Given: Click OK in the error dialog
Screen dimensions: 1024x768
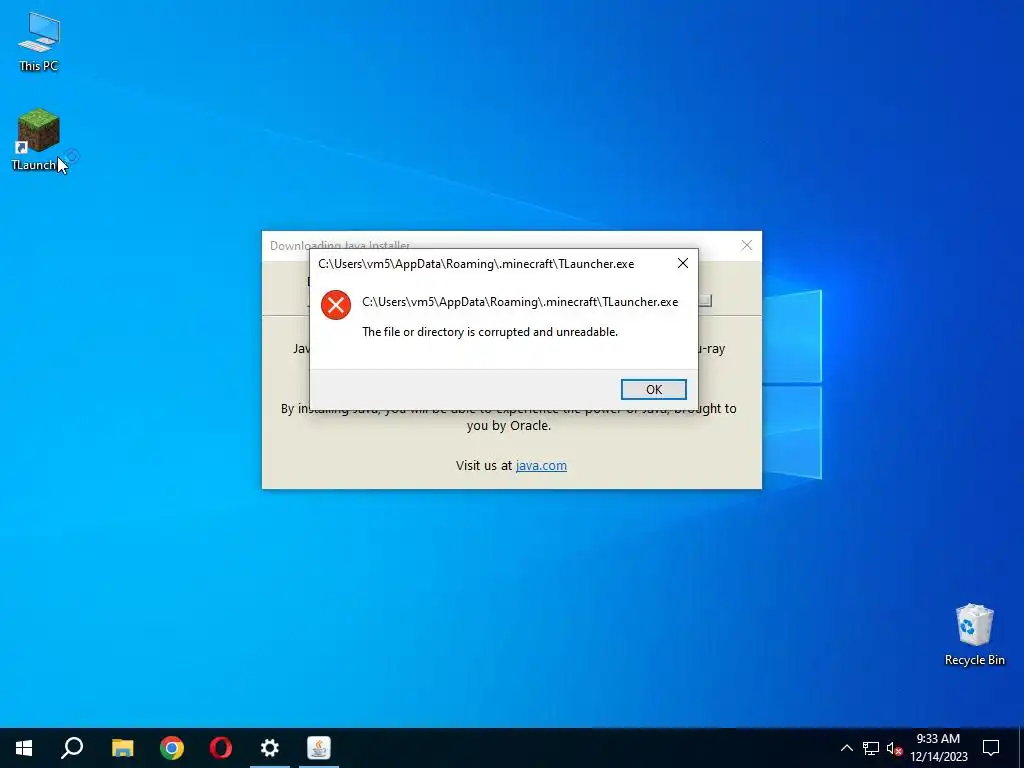Looking at the screenshot, I should 653,389.
